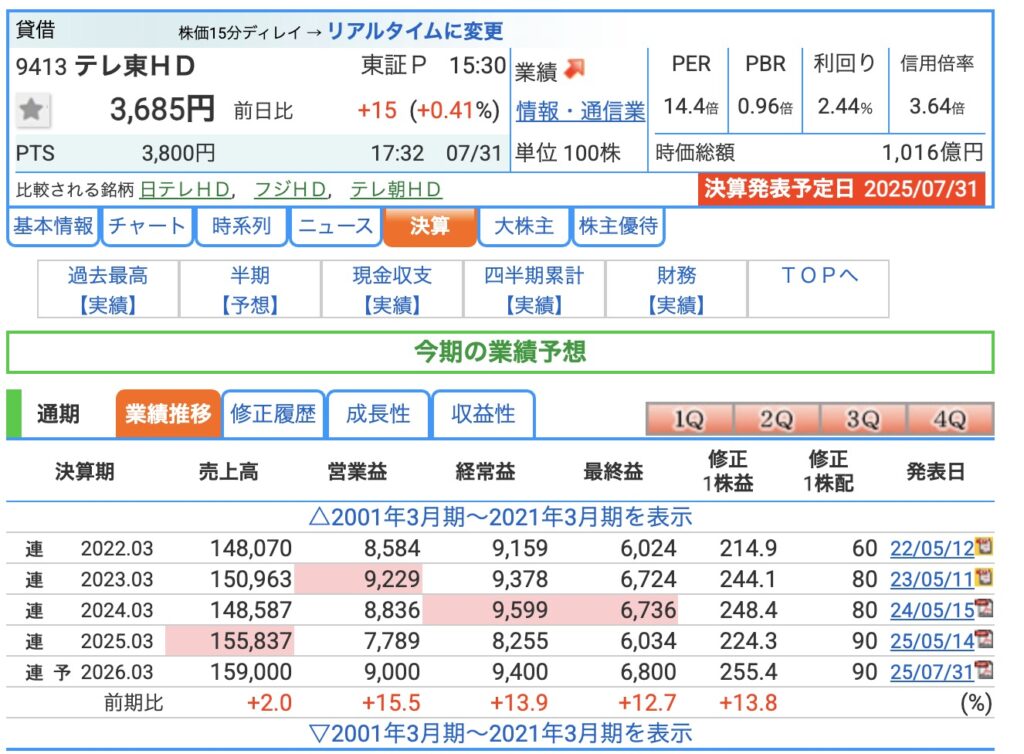Click リアルタイムに変更 link
This screenshot has height=754, width=1024.
point(415,31)
